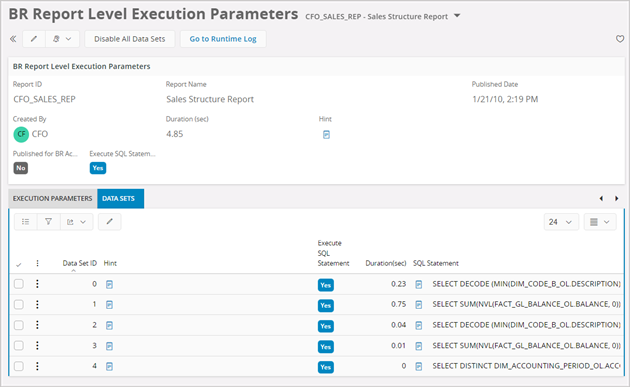
Task: Open the report-level Hint note icon
Action: click(x=326, y=135)
